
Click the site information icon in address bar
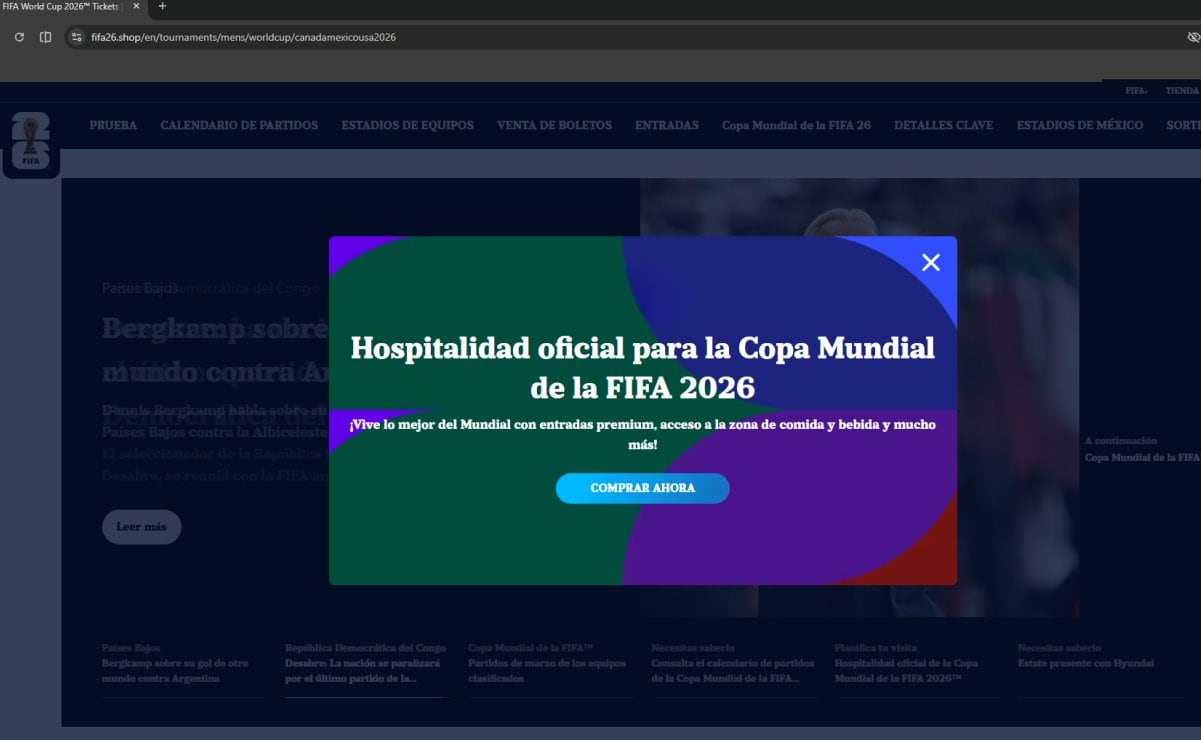click(x=76, y=37)
